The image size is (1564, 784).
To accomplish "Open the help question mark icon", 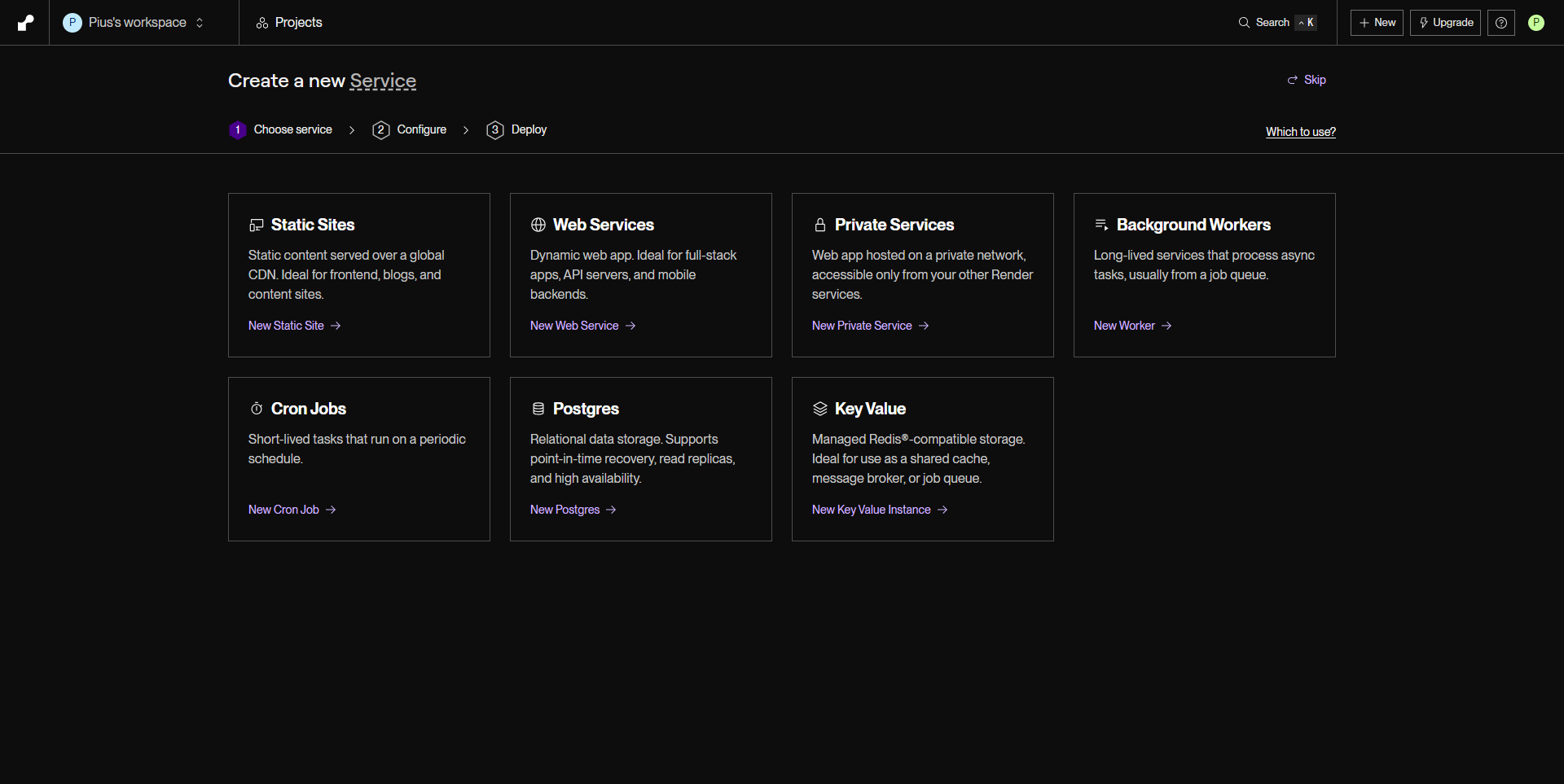I will point(1500,23).
